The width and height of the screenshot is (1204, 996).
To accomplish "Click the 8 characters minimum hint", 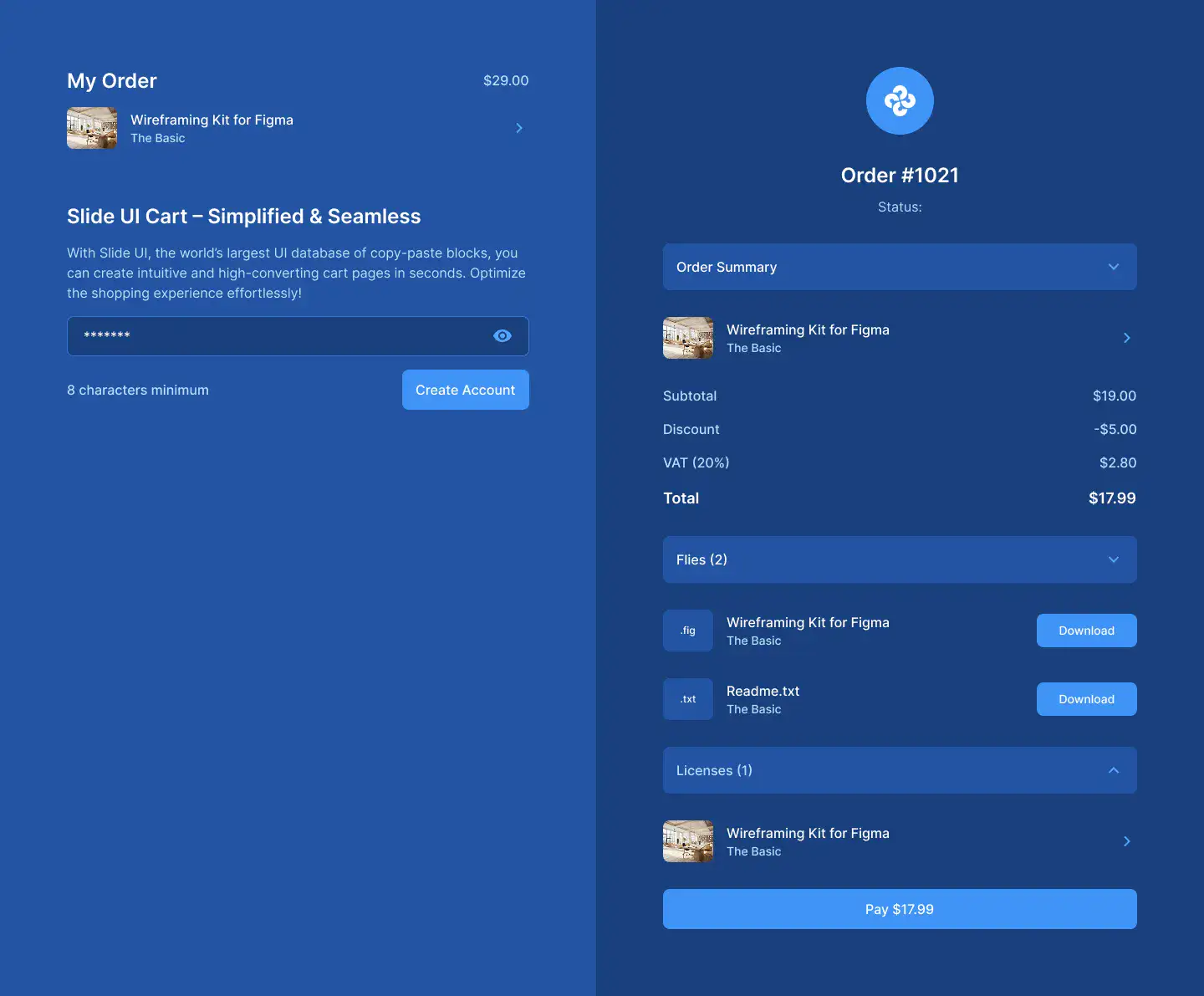I will pyautogui.click(x=138, y=390).
